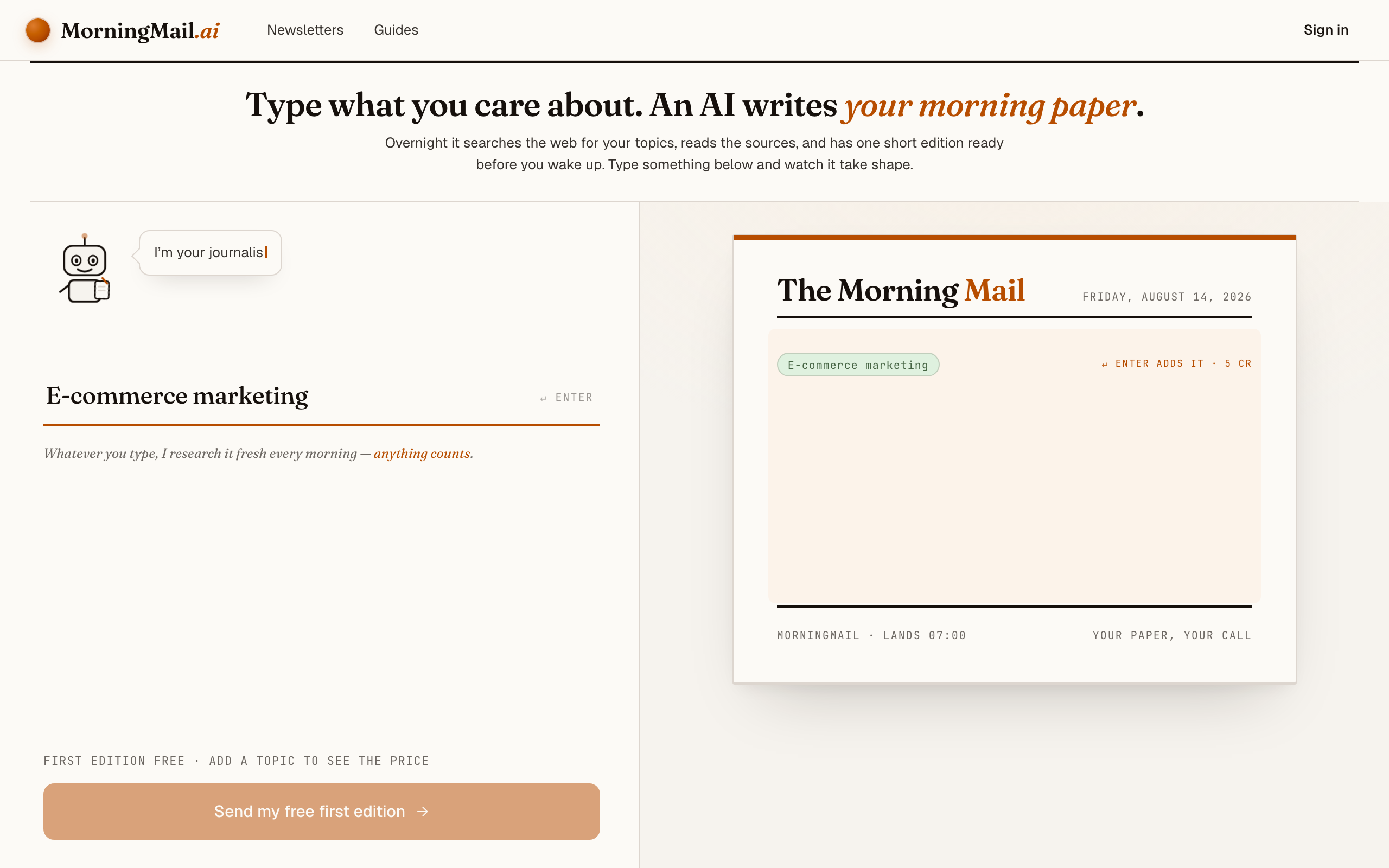Image resolution: width=1389 pixels, height=868 pixels.
Task: Click "FIRST EDITION FREE" pricing note
Action: (x=114, y=761)
